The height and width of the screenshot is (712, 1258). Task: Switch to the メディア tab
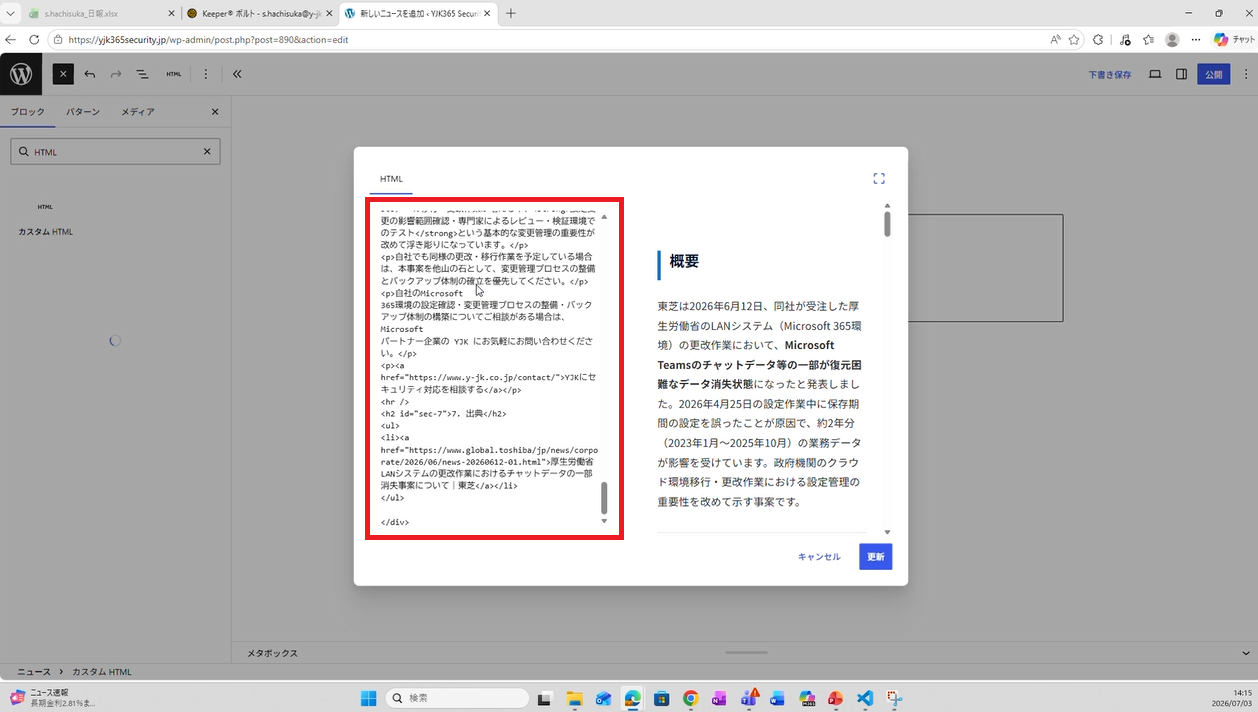(x=138, y=112)
